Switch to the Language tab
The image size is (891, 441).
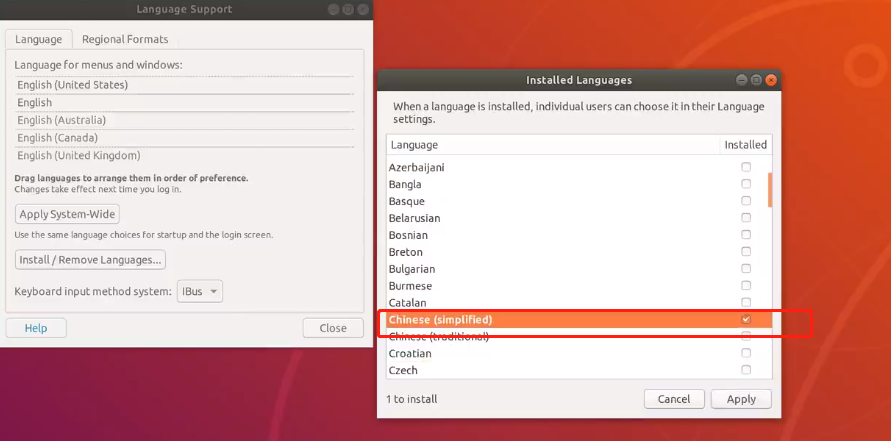pos(39,39)
